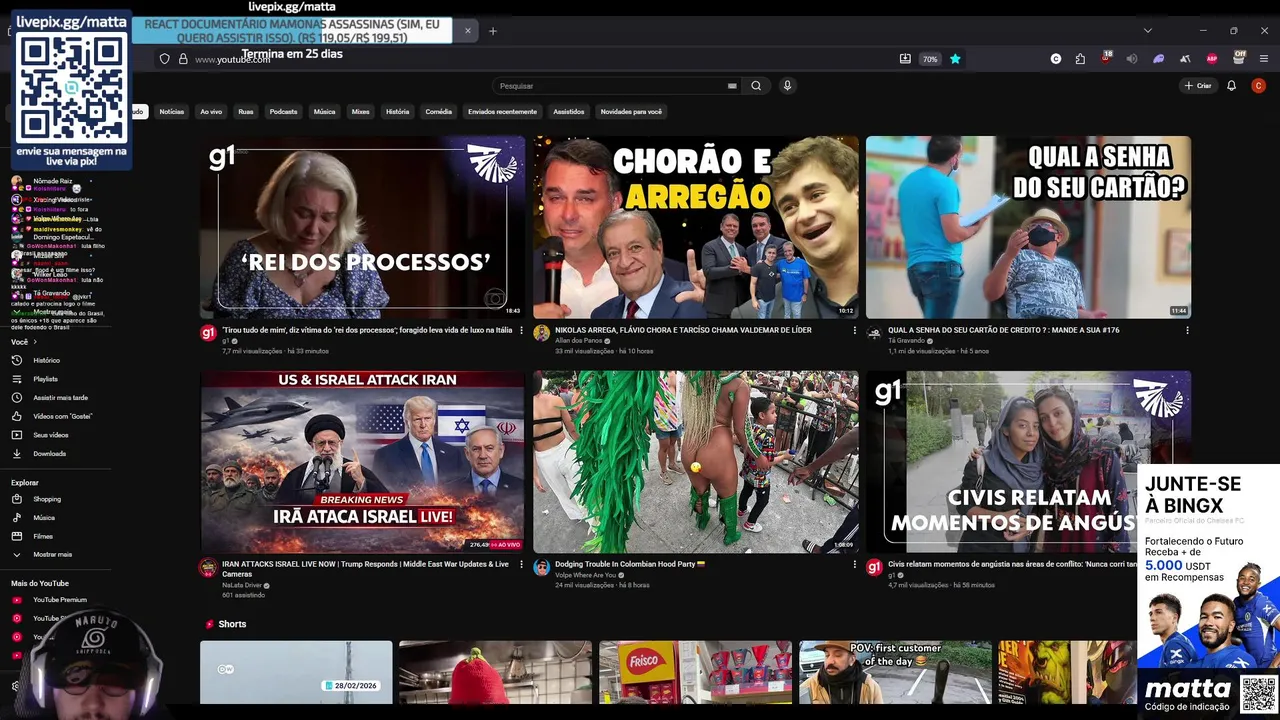Open the extension showing badge 18
The height and width of the screenshot is (720, 1280).
[1106, 58]
